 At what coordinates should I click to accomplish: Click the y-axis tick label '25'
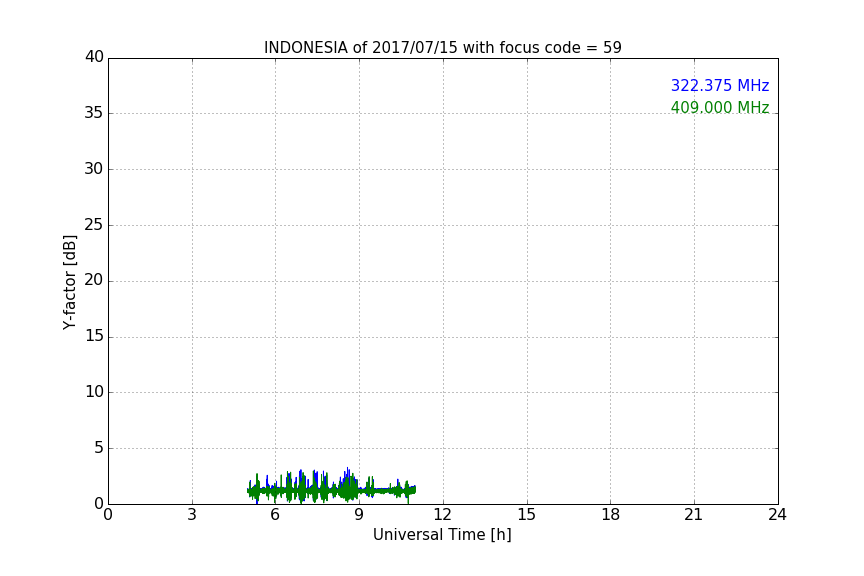click(94, 224)
